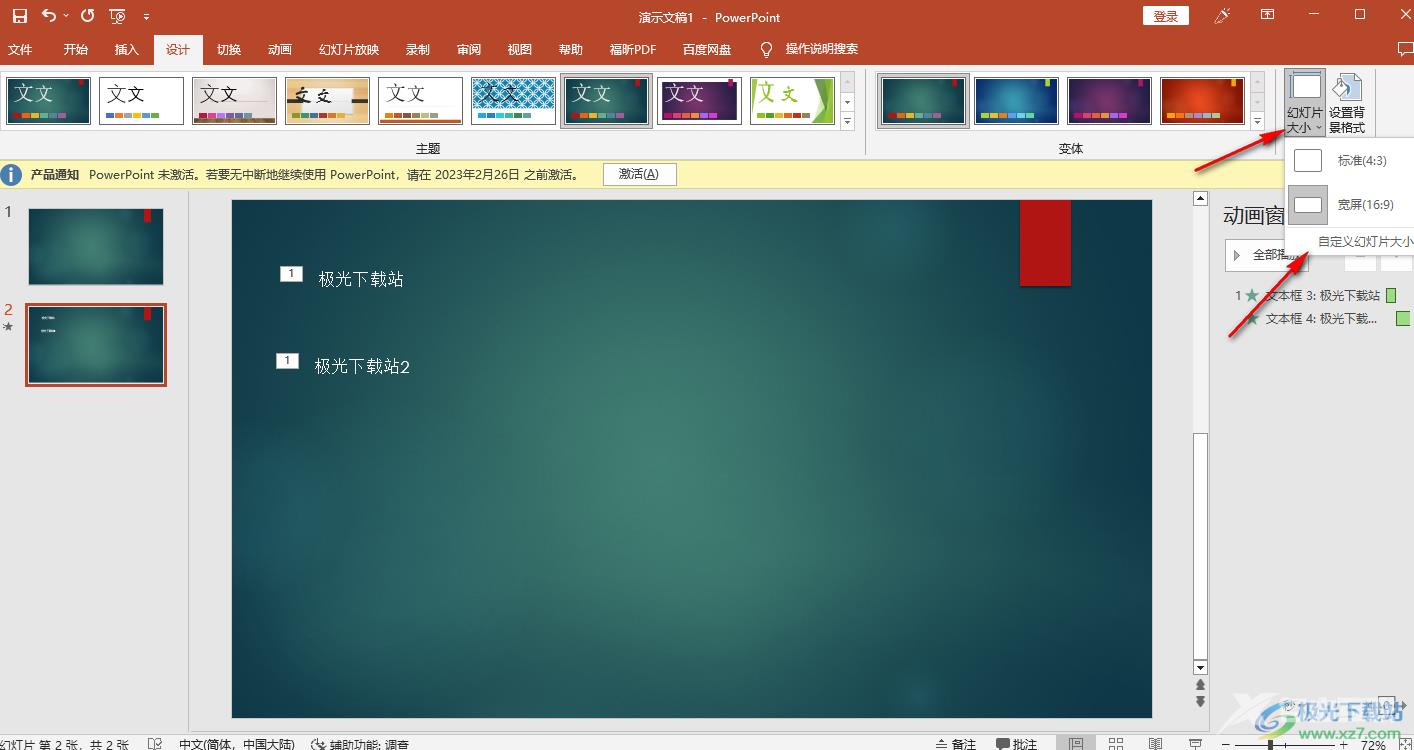
Task: Choose 宽屏(16:9) slide size option
Action: (x=1349, y=204)
